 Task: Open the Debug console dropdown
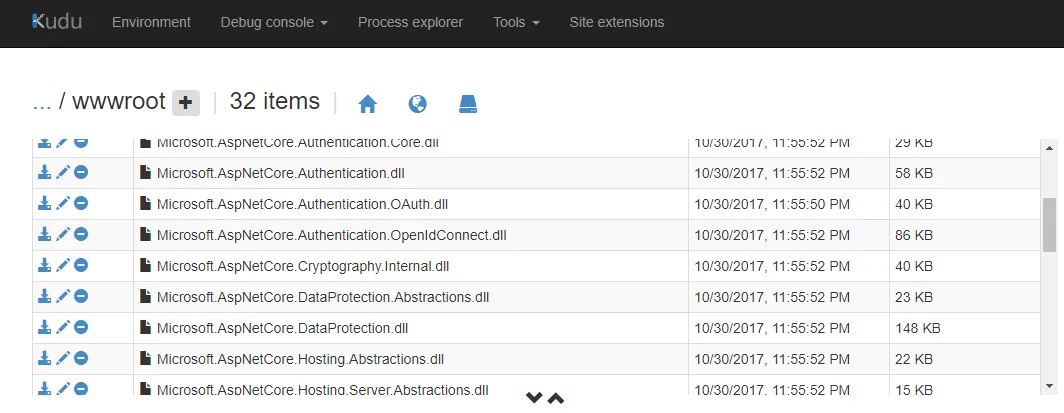click(274, 22)
